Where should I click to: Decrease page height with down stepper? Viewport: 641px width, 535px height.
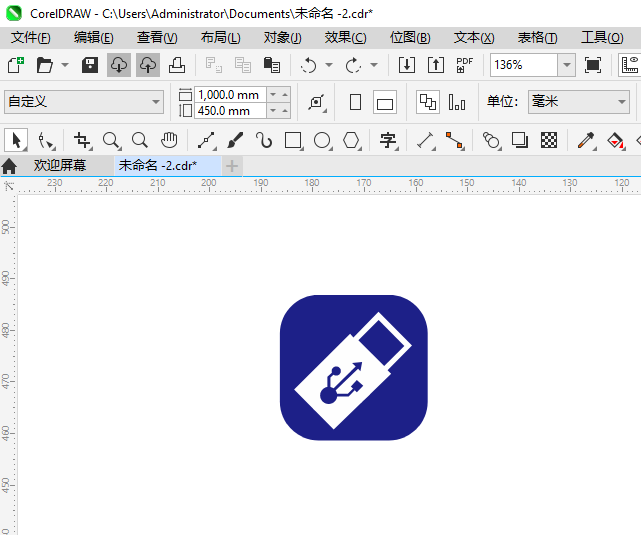coord(273,111)
